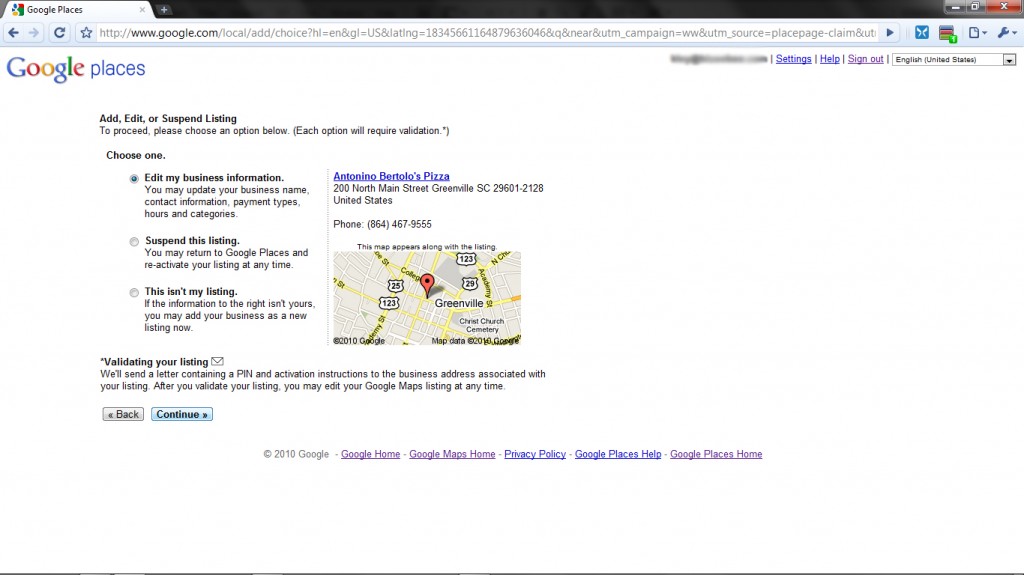Open the Help link at top
The height and width of the screenshot is (575, 1024).
point(829,59)
